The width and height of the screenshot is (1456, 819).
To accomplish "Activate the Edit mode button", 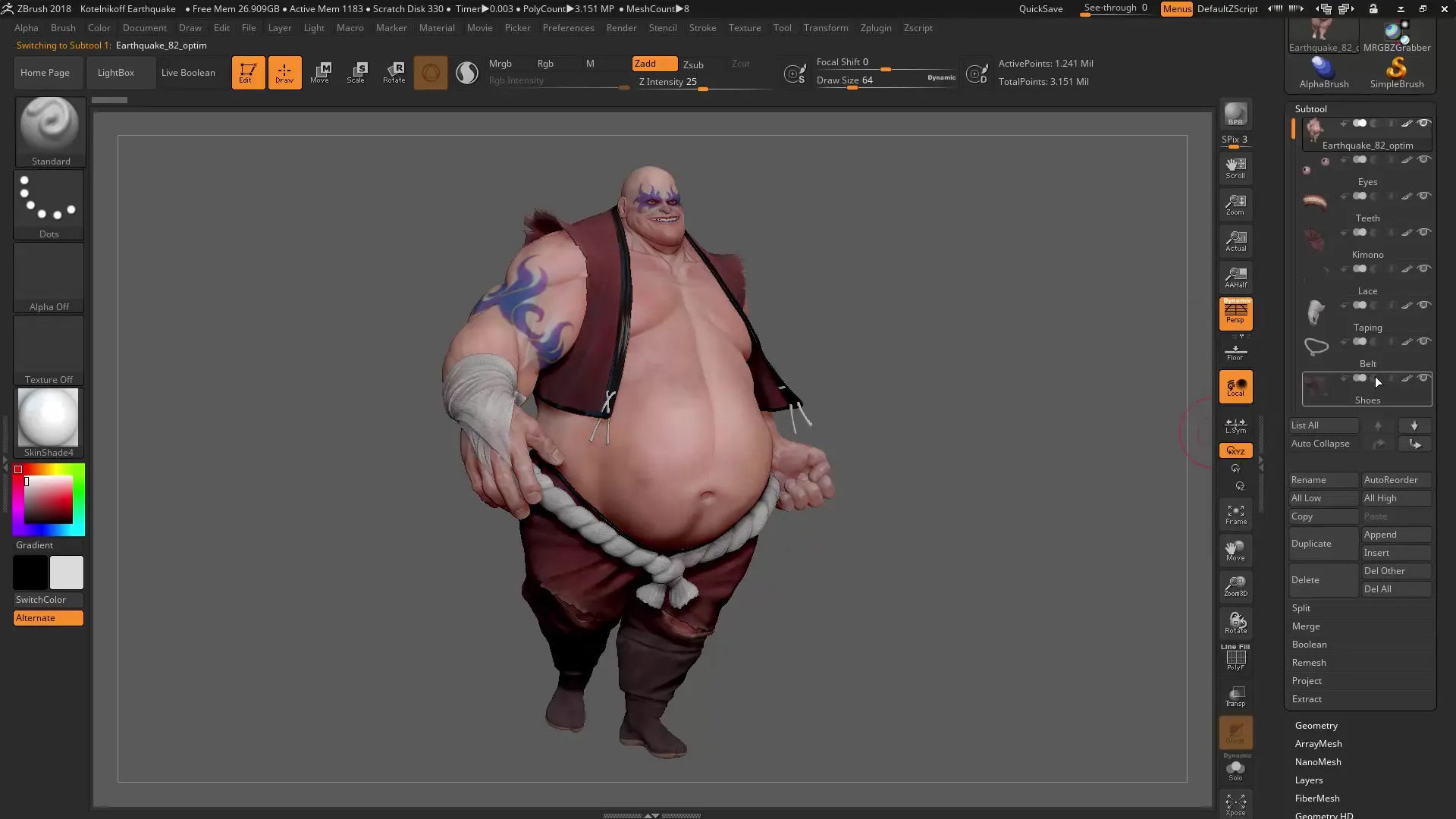I will [x=248, y=73].
